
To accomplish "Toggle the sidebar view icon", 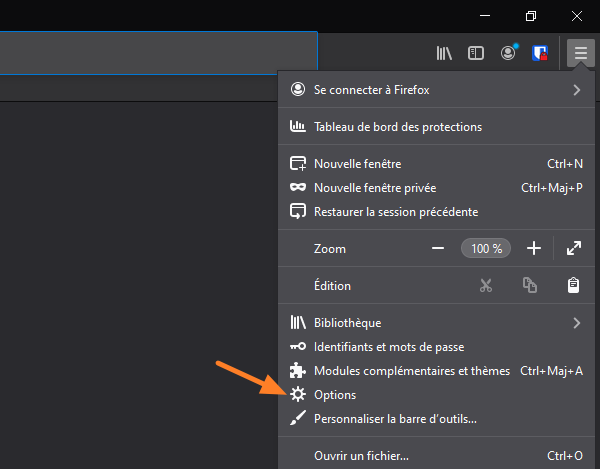I will [476, 53].
